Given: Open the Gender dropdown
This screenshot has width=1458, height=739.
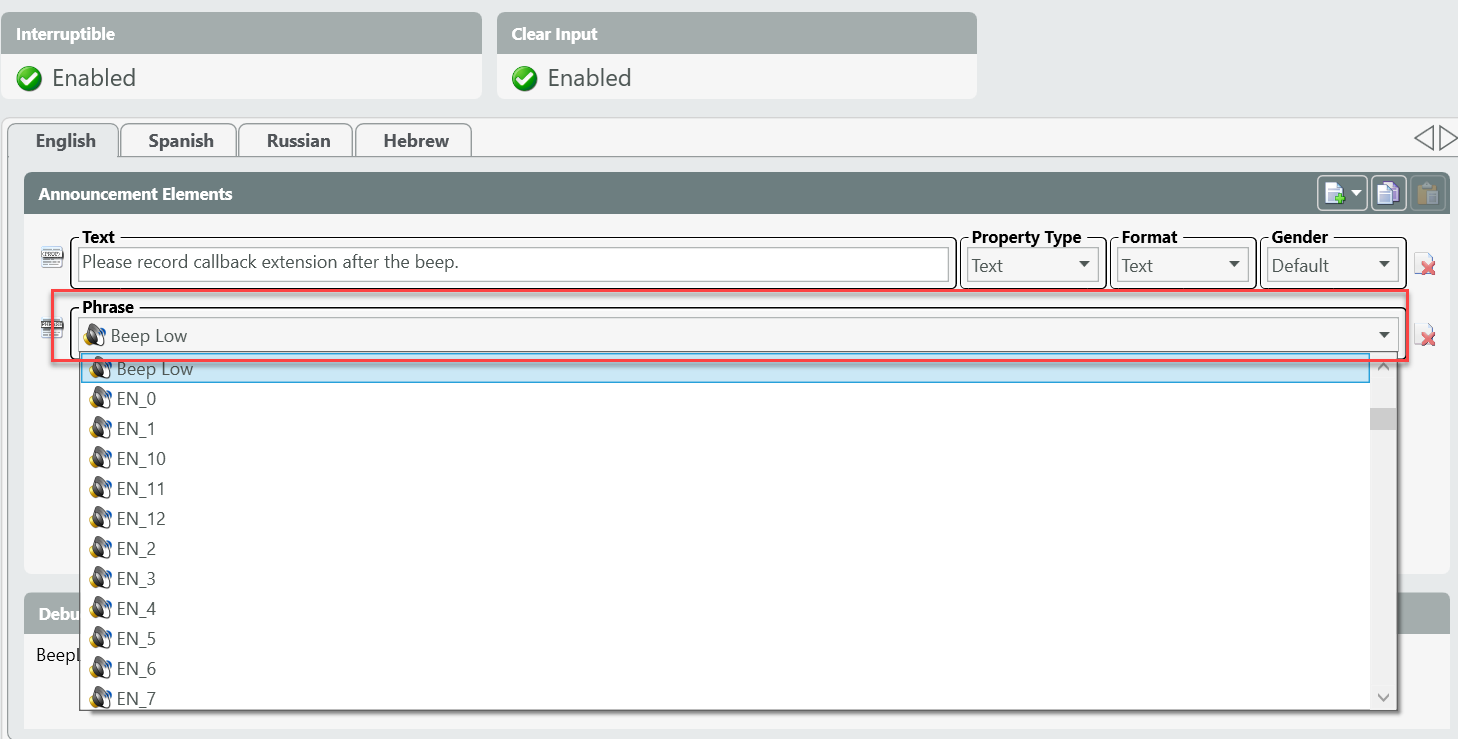Looking at the screenshot, I should [1333, 265].
